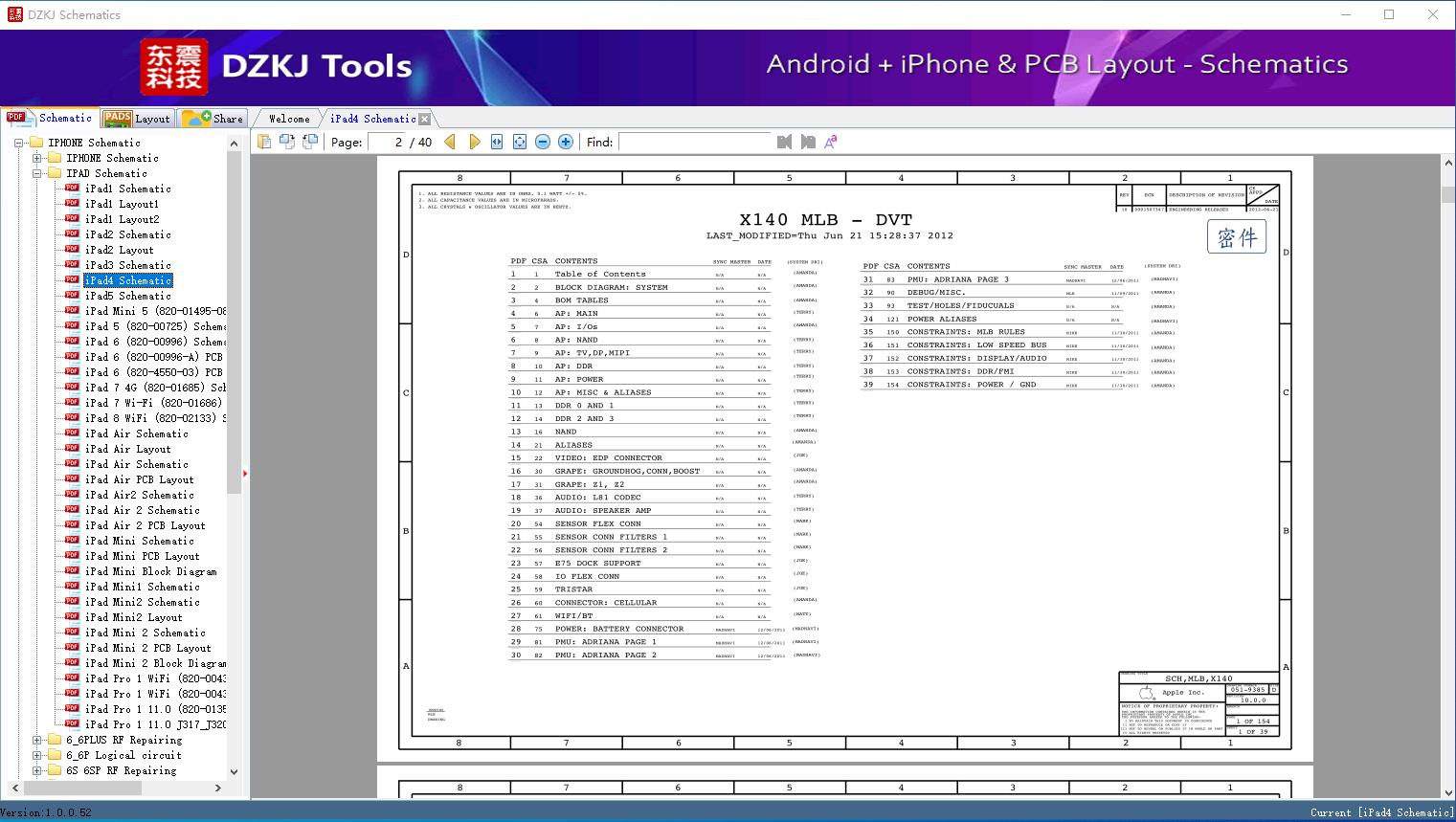Click the fit page icon
Screen dimensions: 1456x822
520,142
